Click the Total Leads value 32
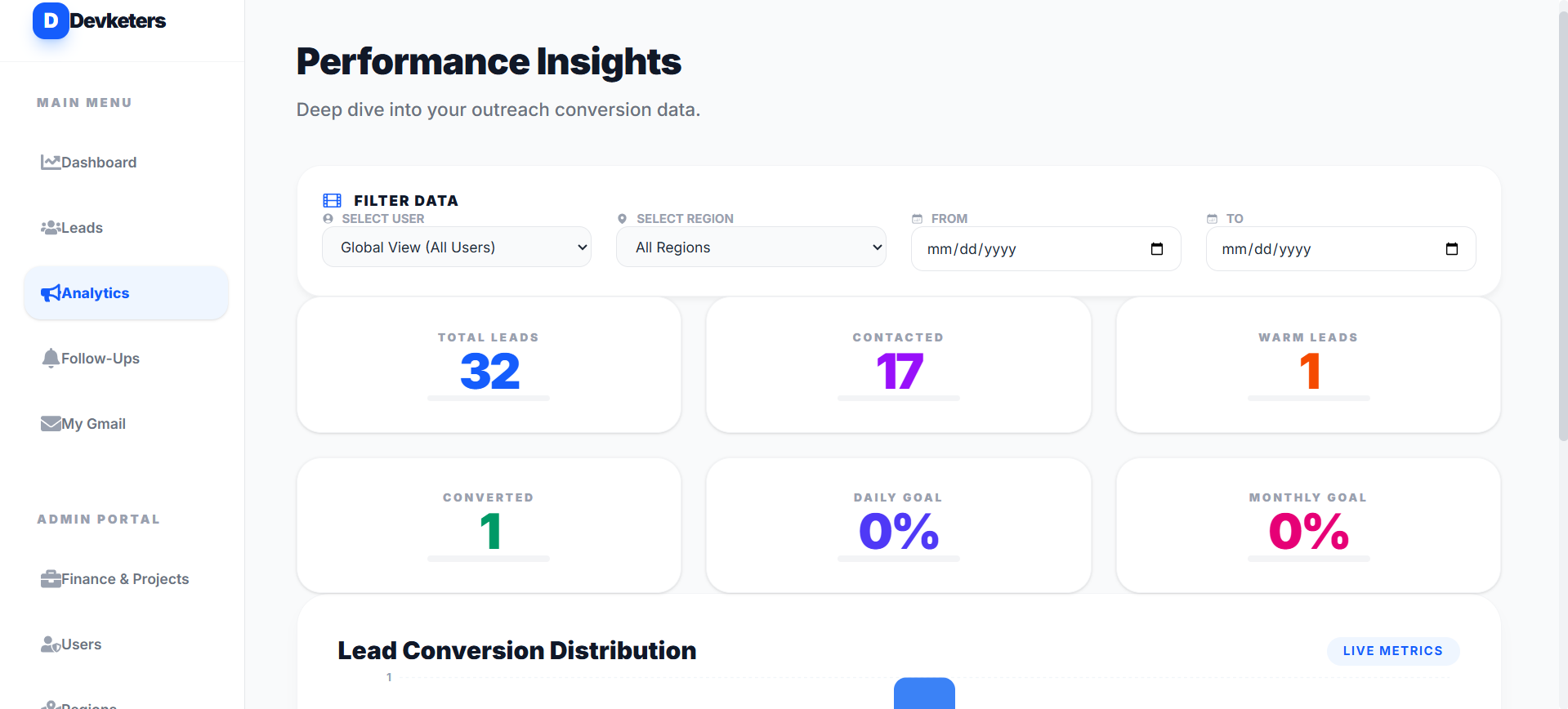This screenshot has width=1568, height=709. [489, 372]
